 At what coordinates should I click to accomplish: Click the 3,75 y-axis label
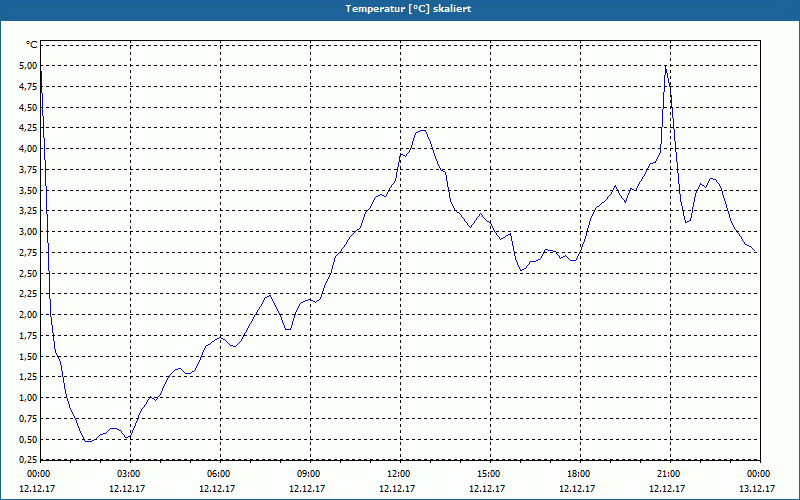(x=28, y=170)
